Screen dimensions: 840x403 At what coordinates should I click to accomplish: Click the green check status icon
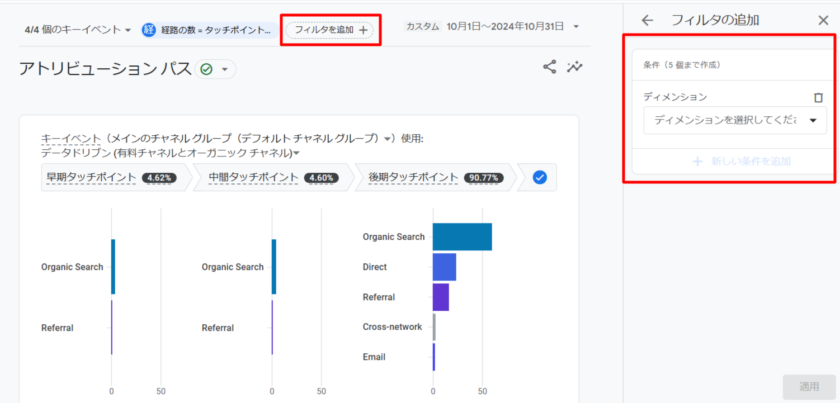[206, 69]
